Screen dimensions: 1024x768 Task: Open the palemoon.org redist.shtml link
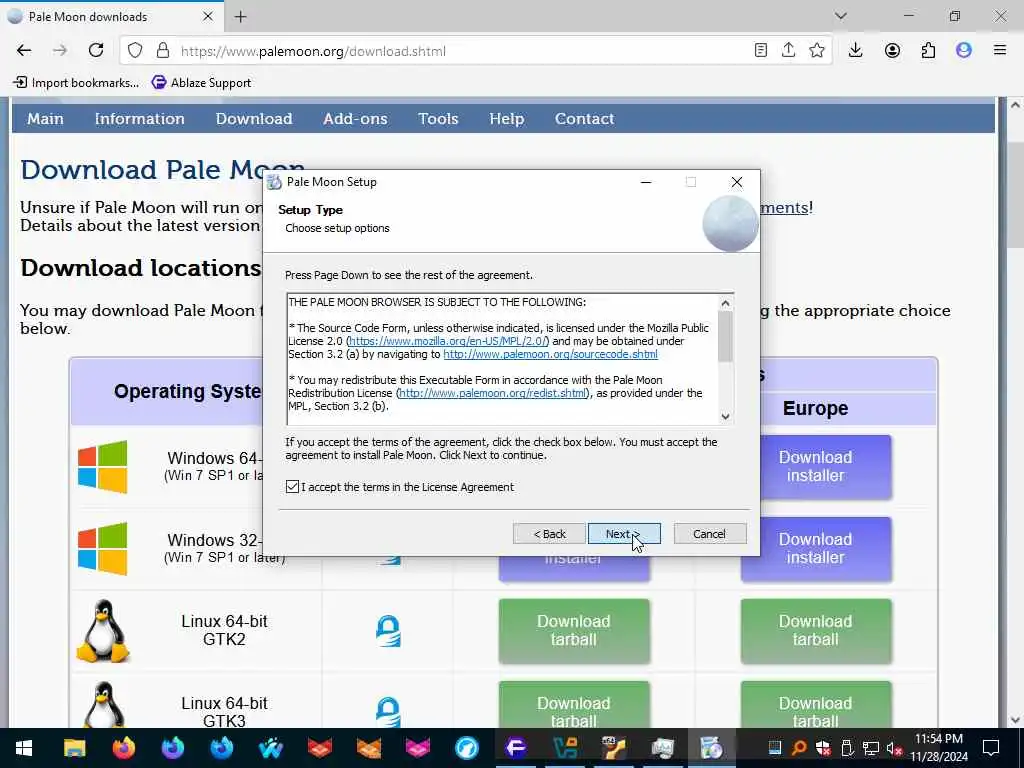pos(492,393)
